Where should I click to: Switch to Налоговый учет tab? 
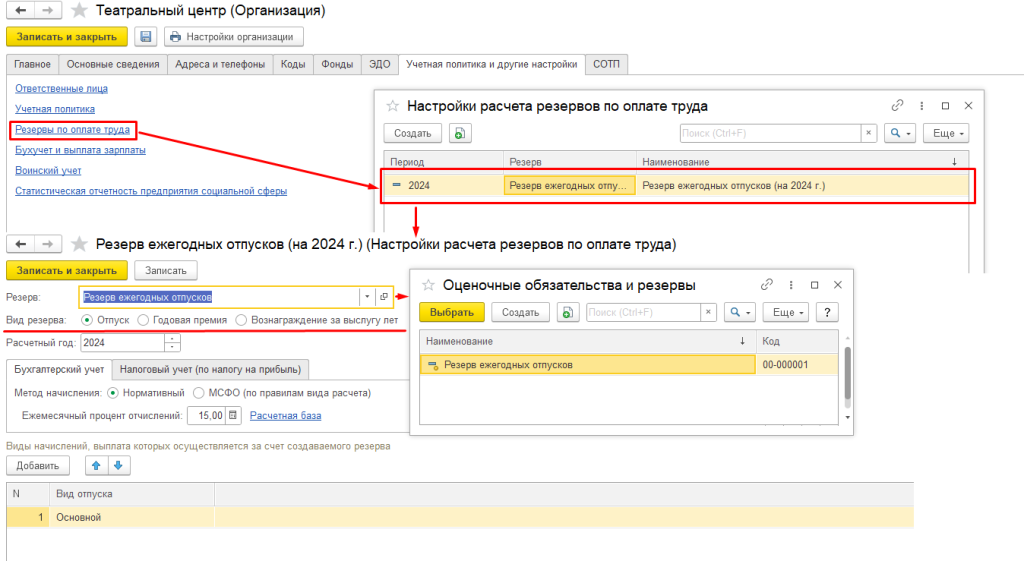point(210,368)
